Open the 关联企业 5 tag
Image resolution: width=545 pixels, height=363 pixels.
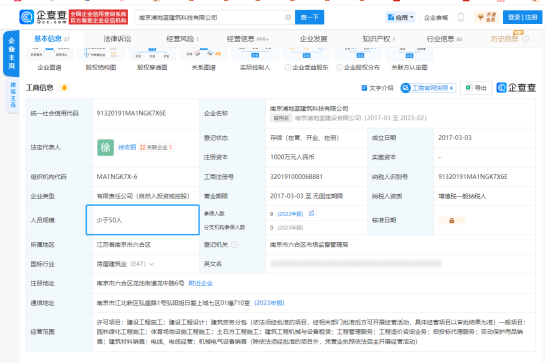coord(156,147)
